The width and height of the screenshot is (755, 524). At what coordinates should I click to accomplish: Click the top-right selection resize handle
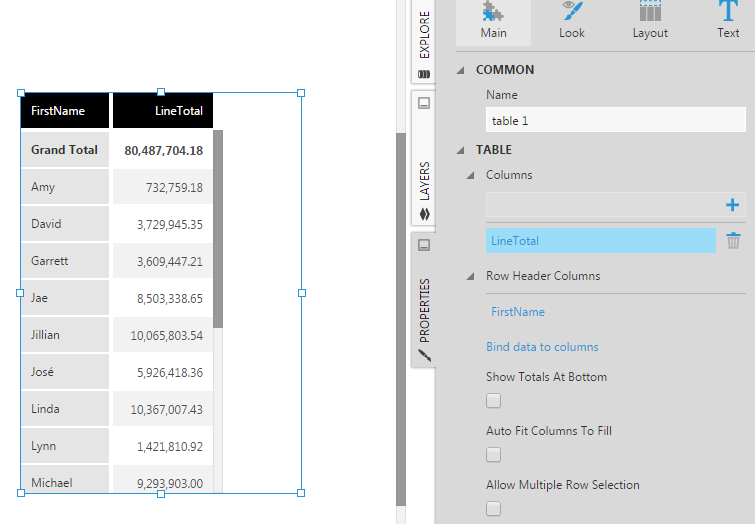pyautogui.click(x=301, y=93)
